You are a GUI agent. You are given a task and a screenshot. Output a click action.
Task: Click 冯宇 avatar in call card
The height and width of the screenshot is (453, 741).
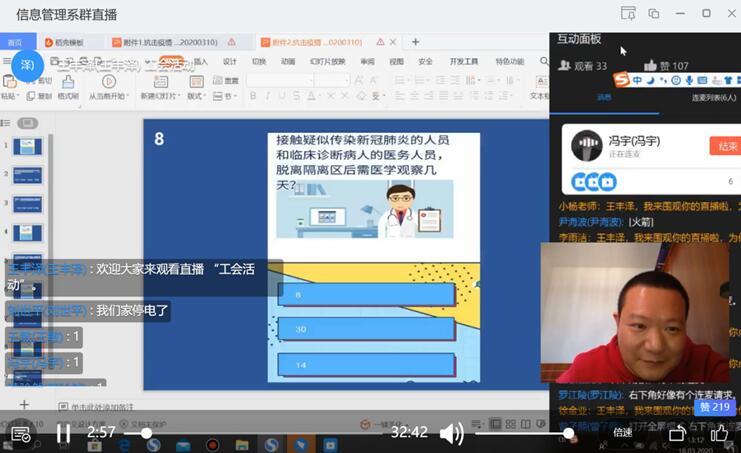pos(586,145)
